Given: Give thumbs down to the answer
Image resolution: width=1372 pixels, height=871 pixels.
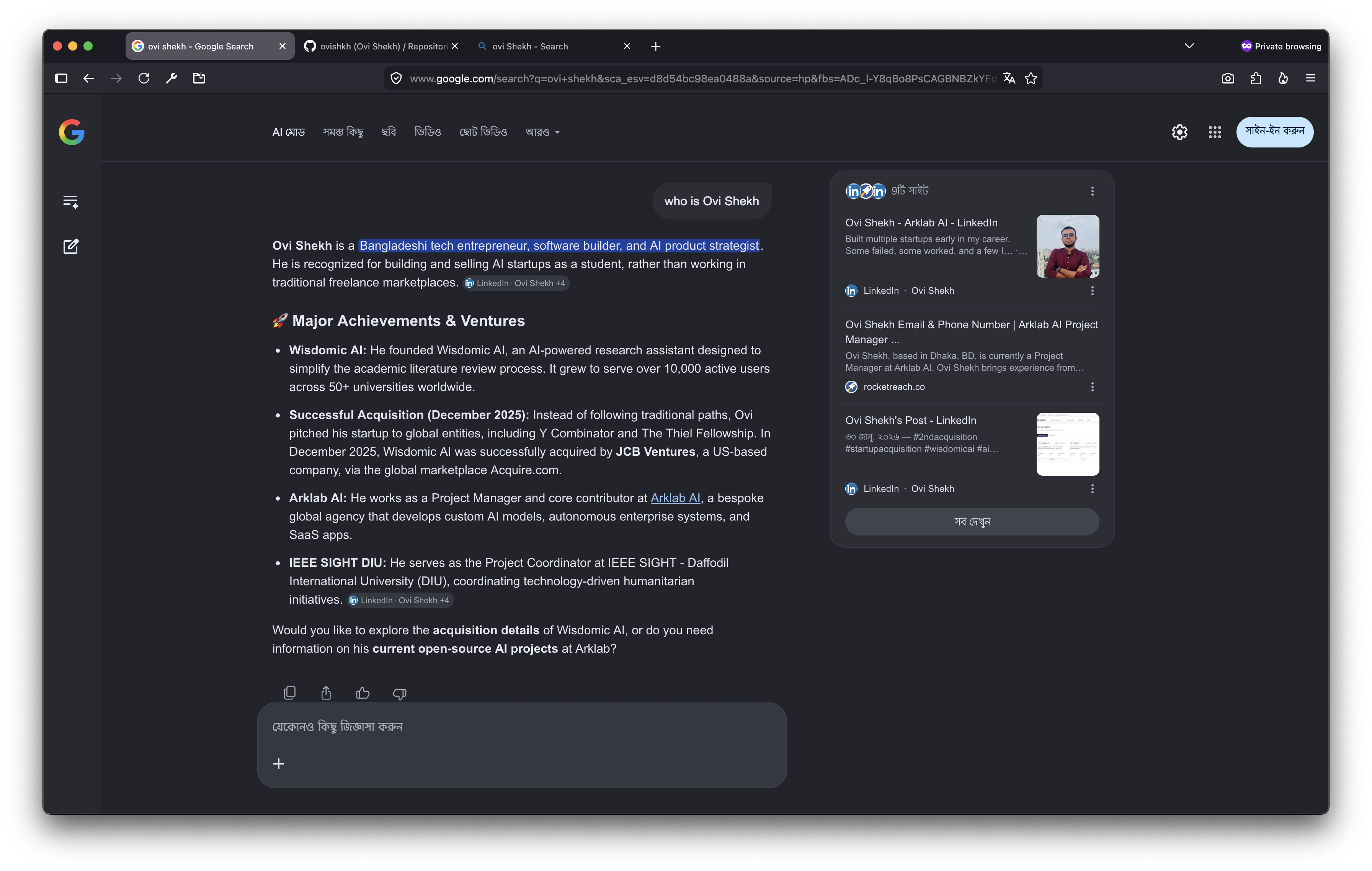Looking at the screenshot, I should tap(399, 693).
